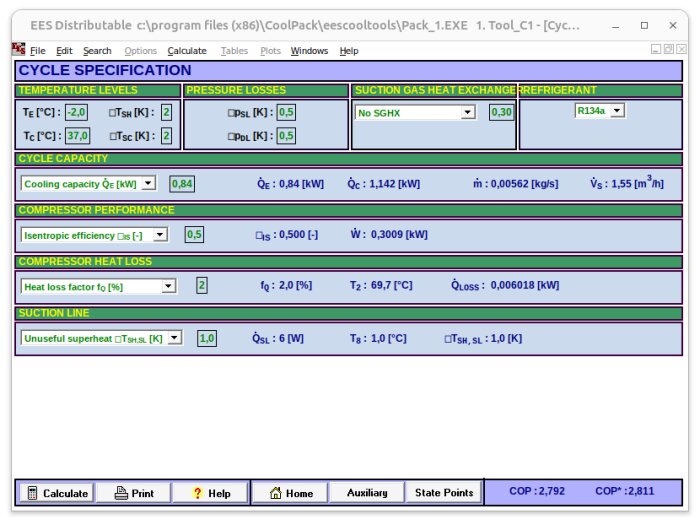Minimize the EES main window
This screenshot has width=700, height=525.
click(x=616, y=26)
